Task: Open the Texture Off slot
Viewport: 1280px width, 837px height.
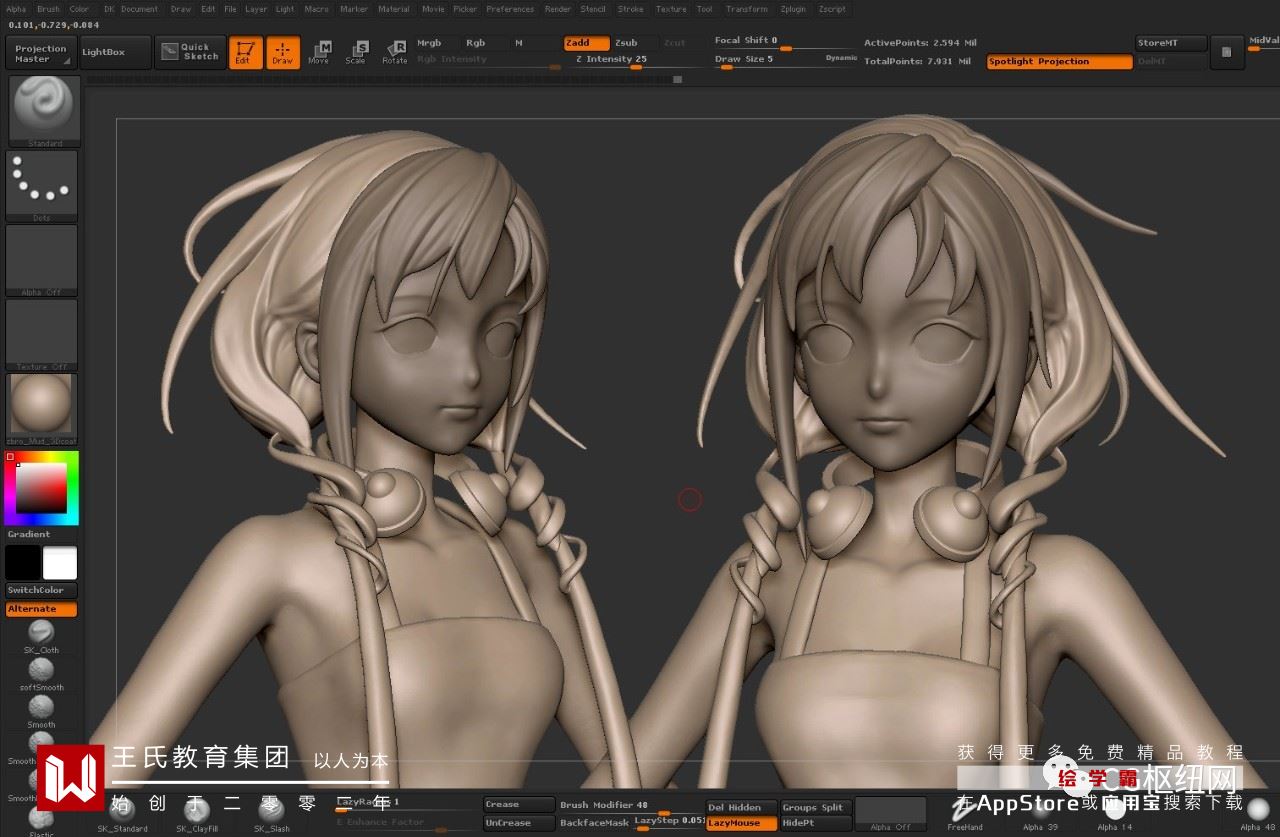Action: (42, 335)
